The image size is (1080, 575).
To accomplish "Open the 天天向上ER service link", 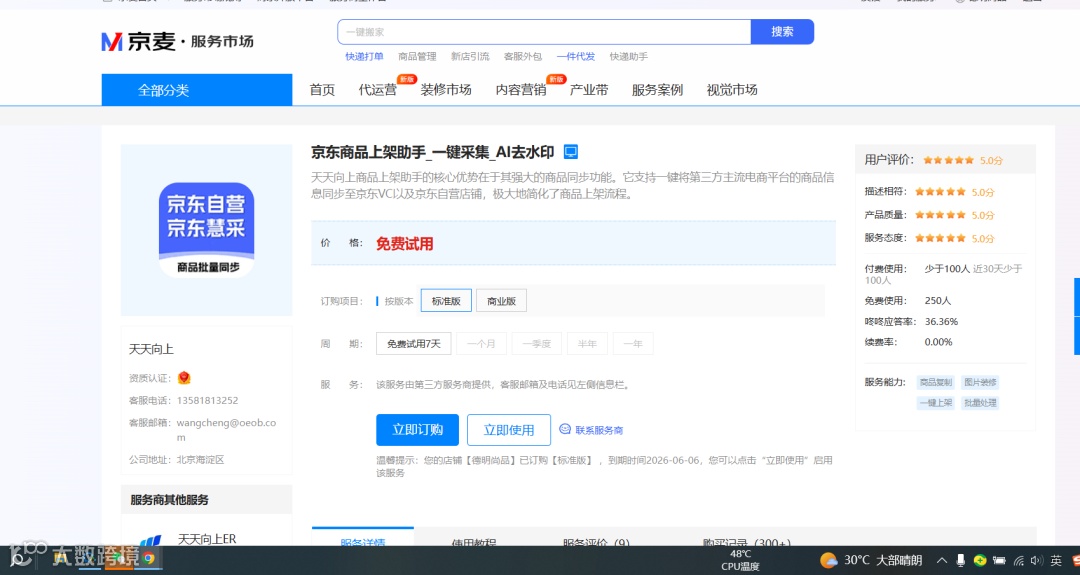I will [207, 539].
